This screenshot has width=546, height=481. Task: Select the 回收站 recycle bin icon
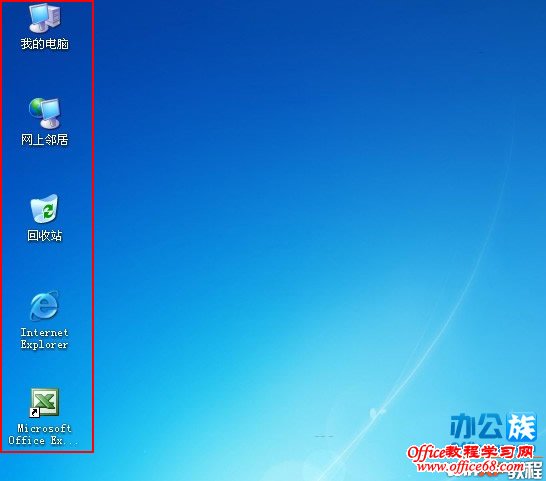[44, 208]
